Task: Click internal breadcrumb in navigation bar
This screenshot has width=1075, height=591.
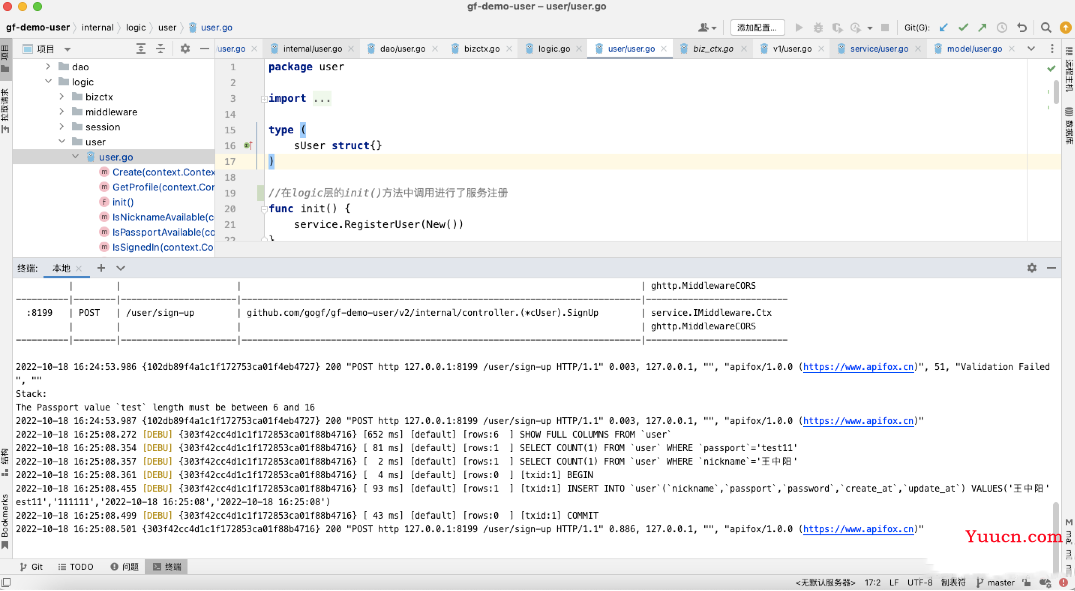Action: [x=97, y=27]
